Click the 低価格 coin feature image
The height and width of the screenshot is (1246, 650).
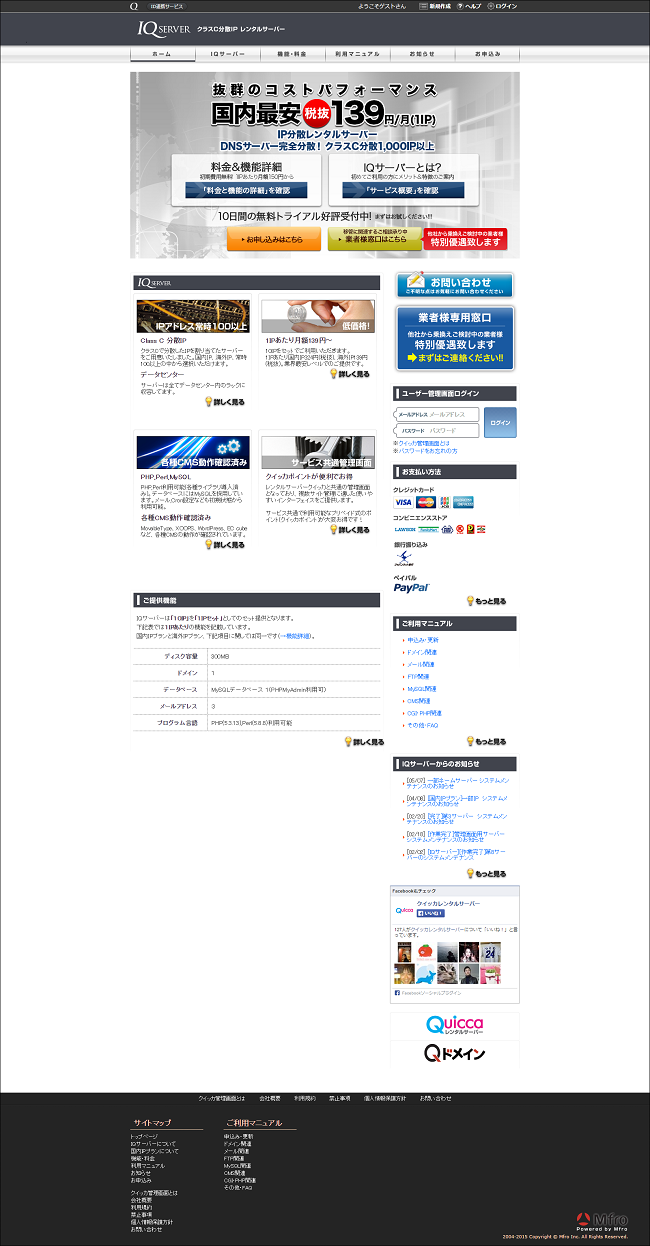[x=318, y=316]
